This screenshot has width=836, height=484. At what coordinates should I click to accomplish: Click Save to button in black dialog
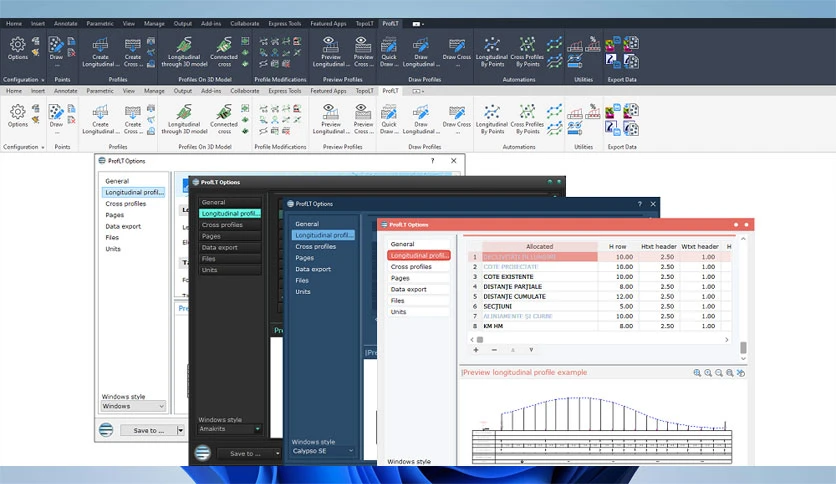[x=245, y=454]
